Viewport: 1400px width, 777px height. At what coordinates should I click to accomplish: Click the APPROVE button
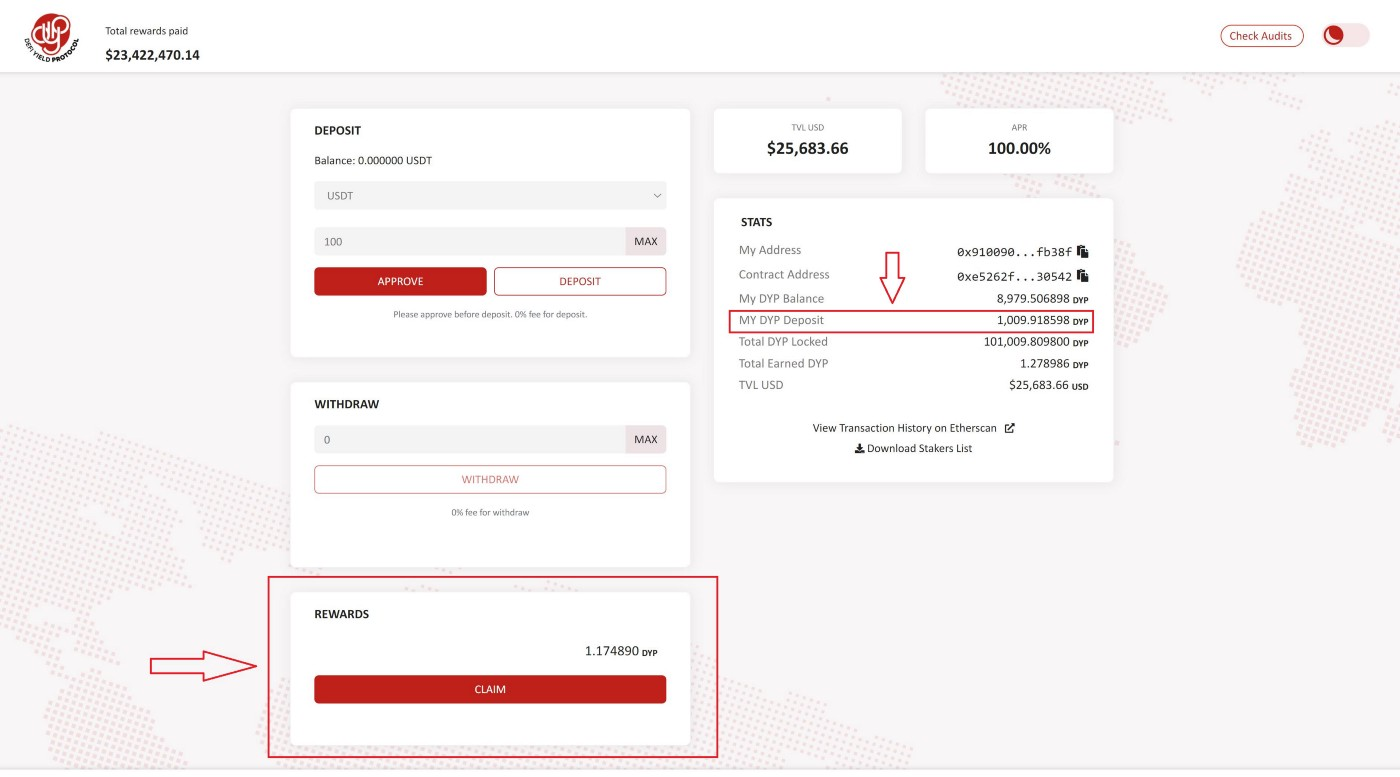point(400,281)
